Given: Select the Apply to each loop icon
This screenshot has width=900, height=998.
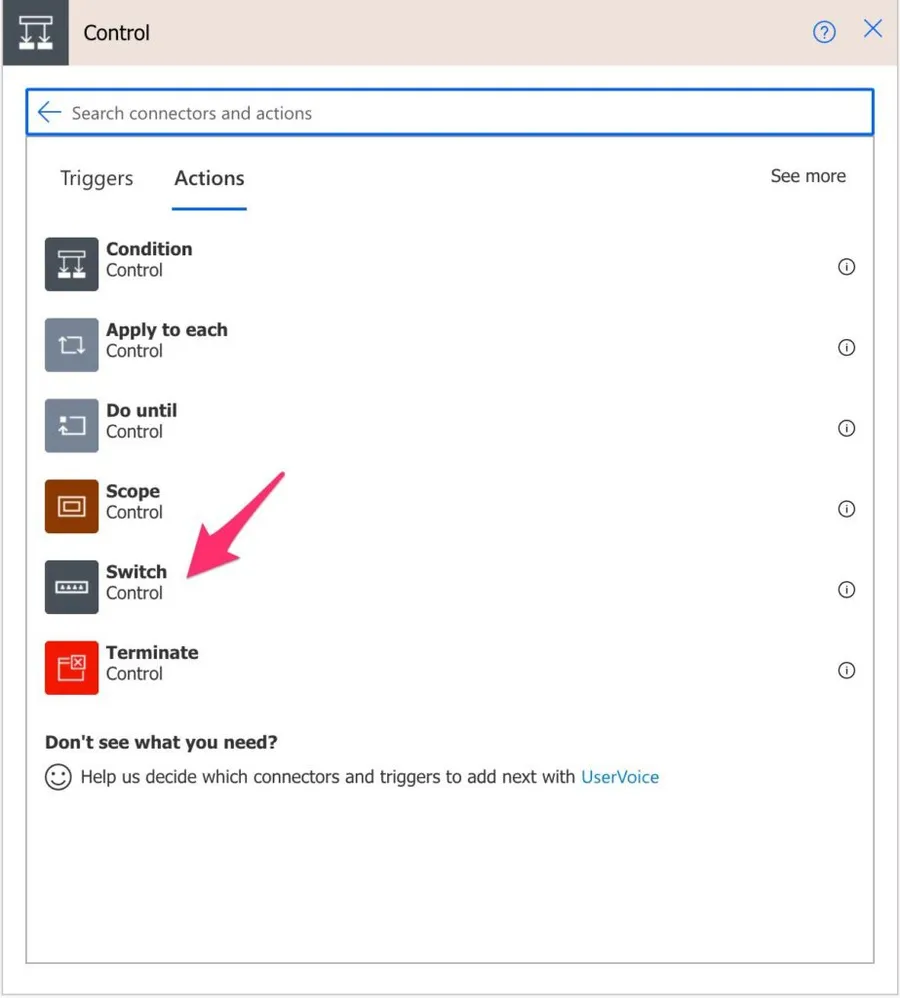Looking at the screenshot, I should tap(71, 345).
